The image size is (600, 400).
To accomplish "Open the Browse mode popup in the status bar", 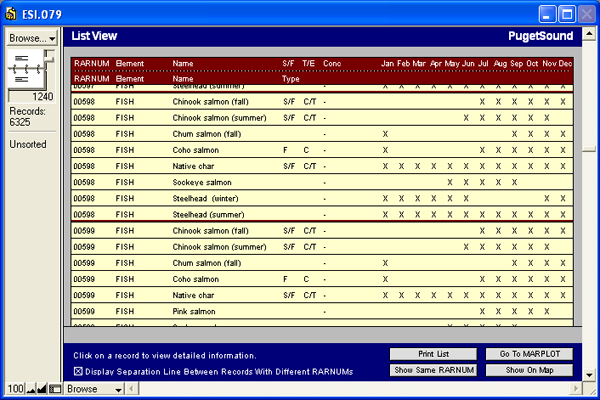I will click(x=94, y=389).
